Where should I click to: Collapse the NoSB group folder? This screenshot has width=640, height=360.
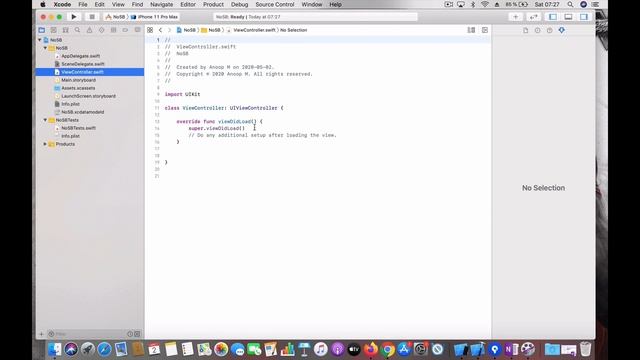pyautogui.click(x=45, y=48)
